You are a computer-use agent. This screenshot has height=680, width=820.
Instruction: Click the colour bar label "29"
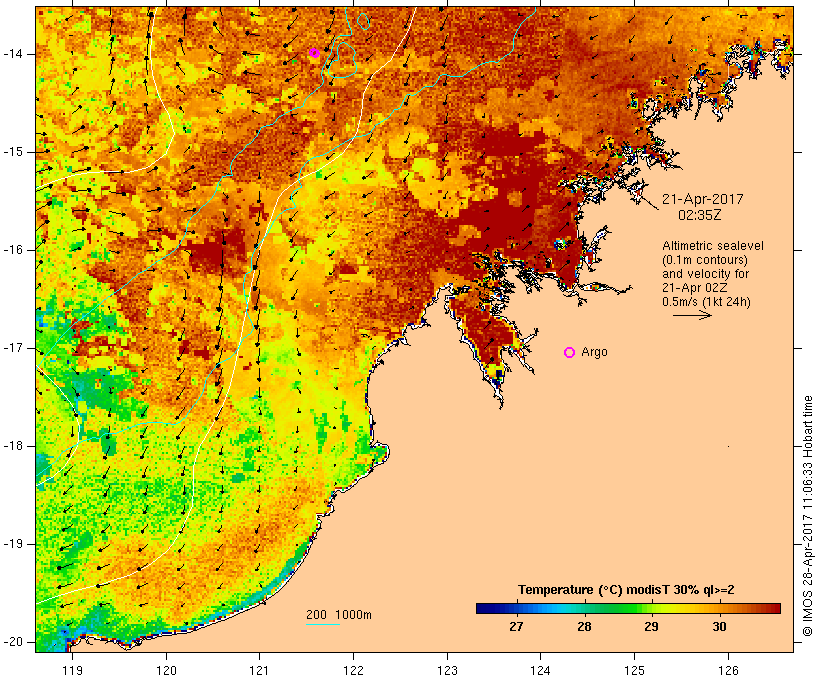(651, 626)
